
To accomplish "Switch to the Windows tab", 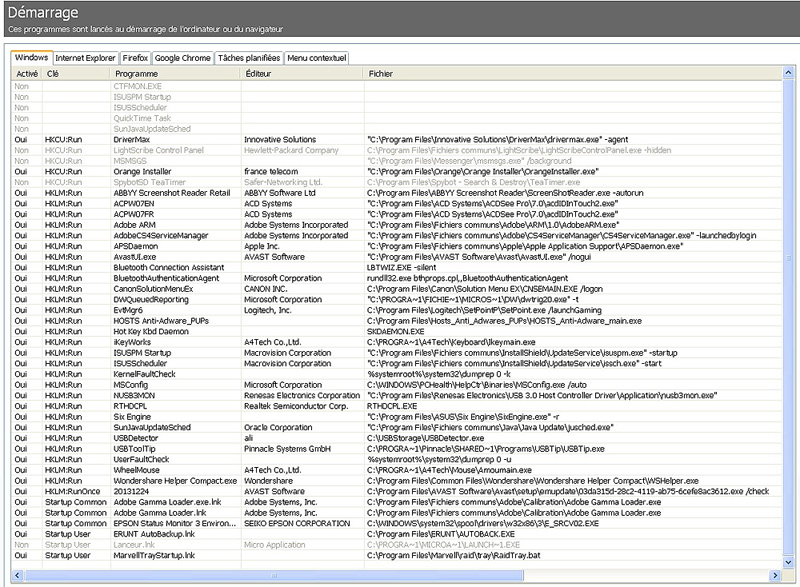I will coord(32,58).
